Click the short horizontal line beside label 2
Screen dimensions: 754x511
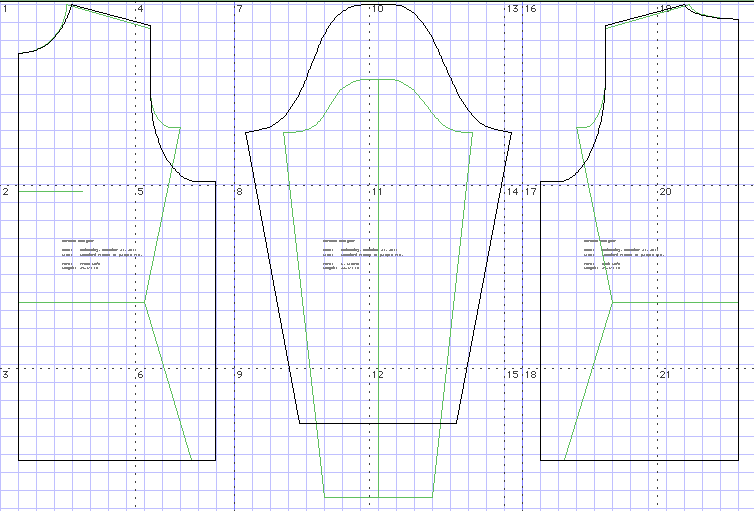pos(50,190)
